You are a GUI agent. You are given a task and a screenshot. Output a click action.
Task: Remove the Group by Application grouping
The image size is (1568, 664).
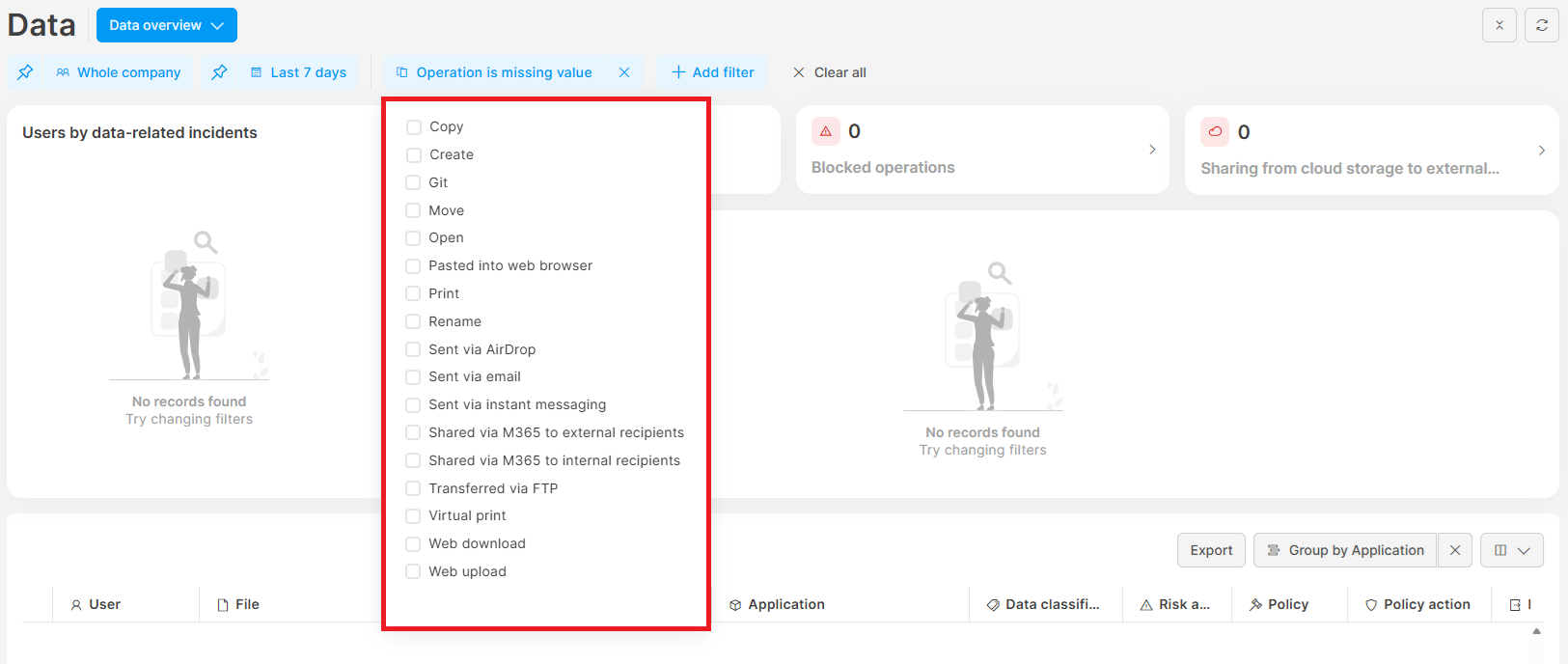pyautogui.click(x=1454, y=550)
